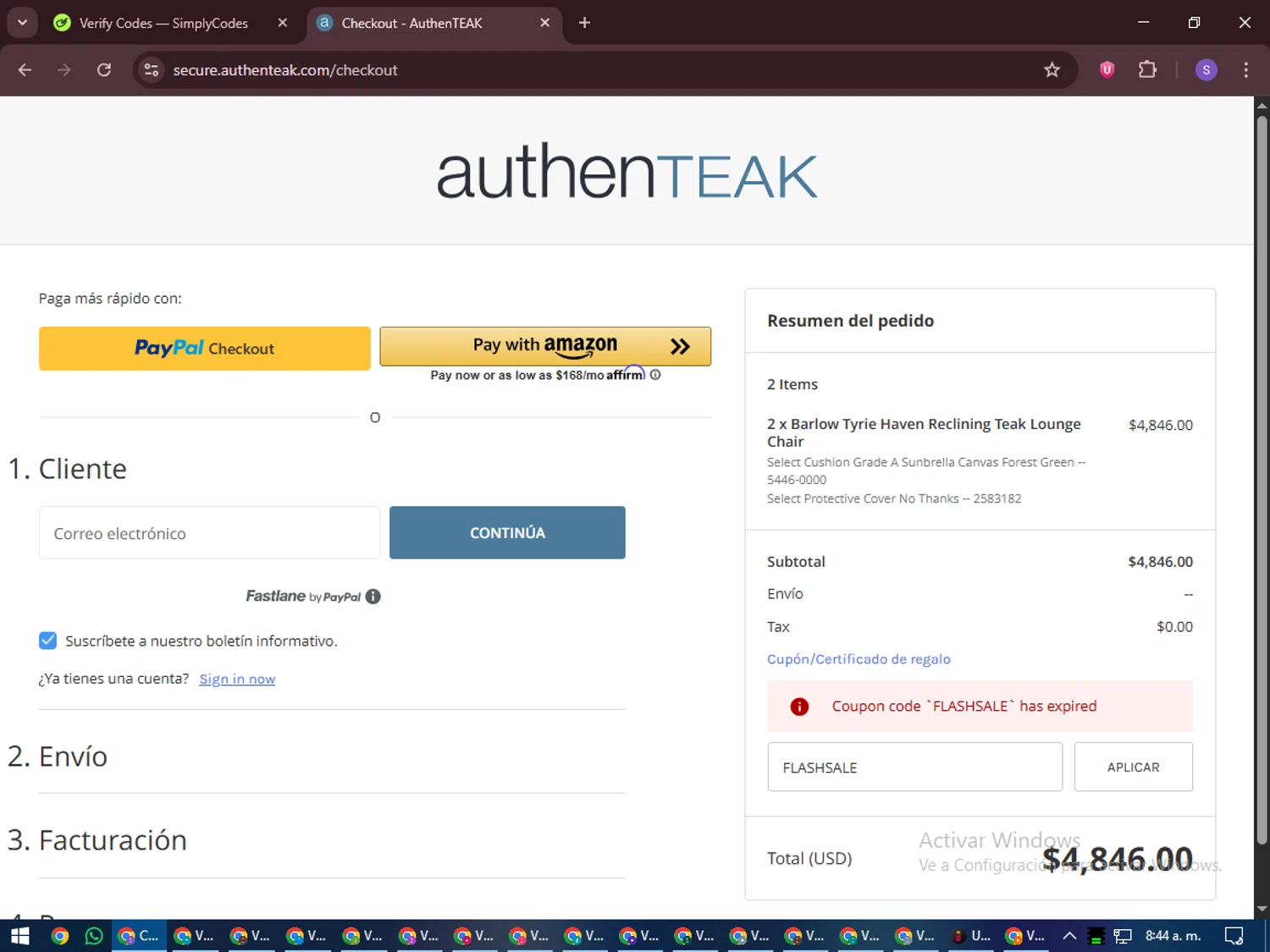This screenshot has width=1270, height=952.
Task: Open the U... taskbar application
Action: 971,936
